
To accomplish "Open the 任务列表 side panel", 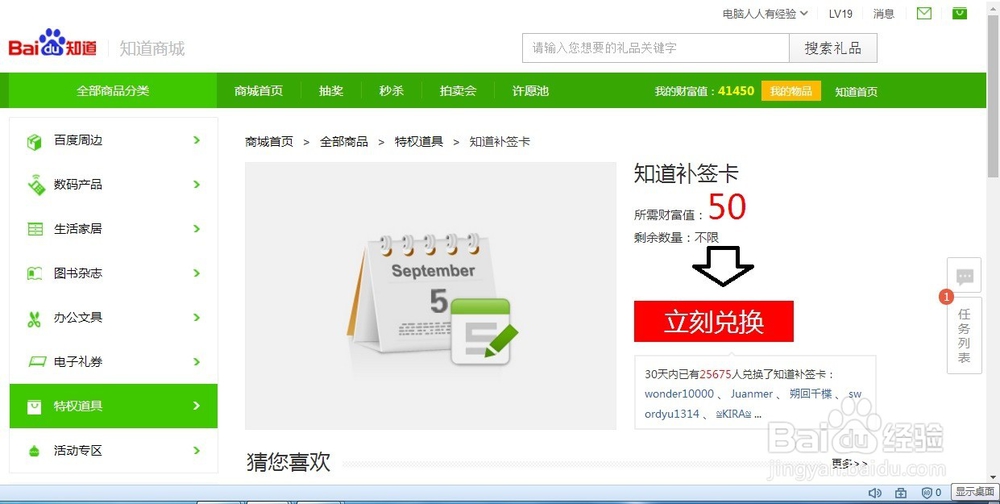I will (x=964, y=335).
